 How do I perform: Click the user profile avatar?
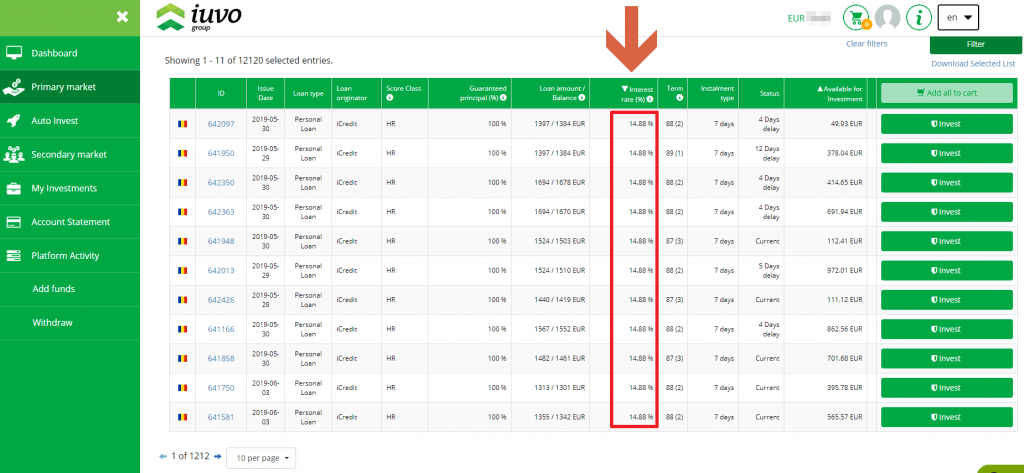tap(887, 17)
